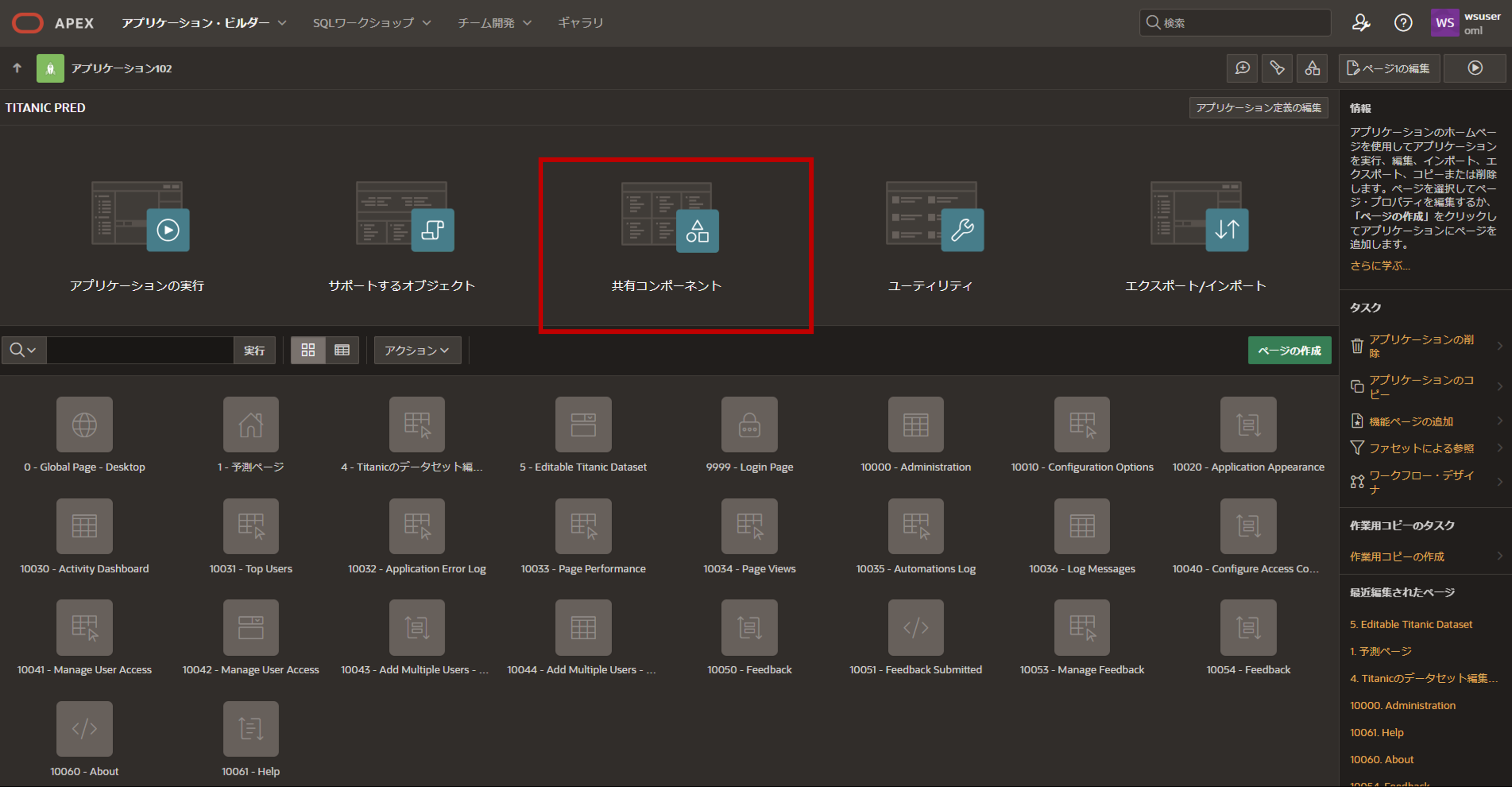
Task: Expand the search column selector dropdown
Action: pyautogui.click(x=24, y=350)
